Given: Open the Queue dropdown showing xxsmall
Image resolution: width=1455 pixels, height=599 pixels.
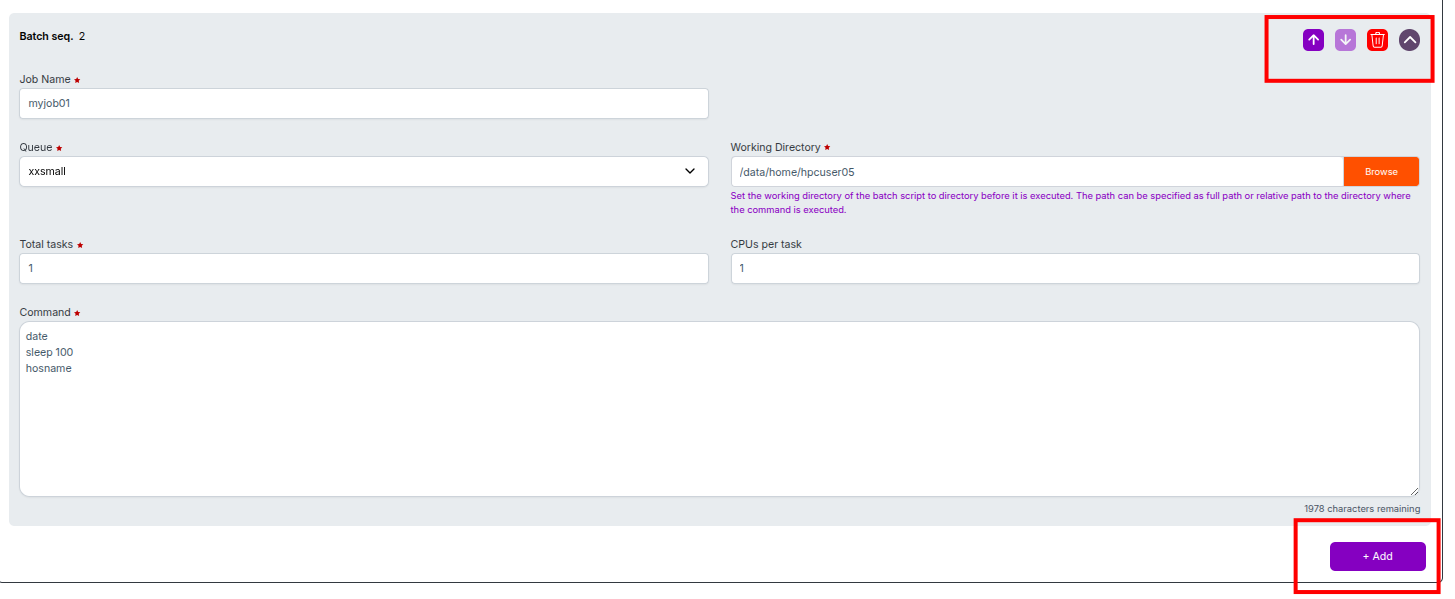Looking at the screenshot, I should [364, 171].
